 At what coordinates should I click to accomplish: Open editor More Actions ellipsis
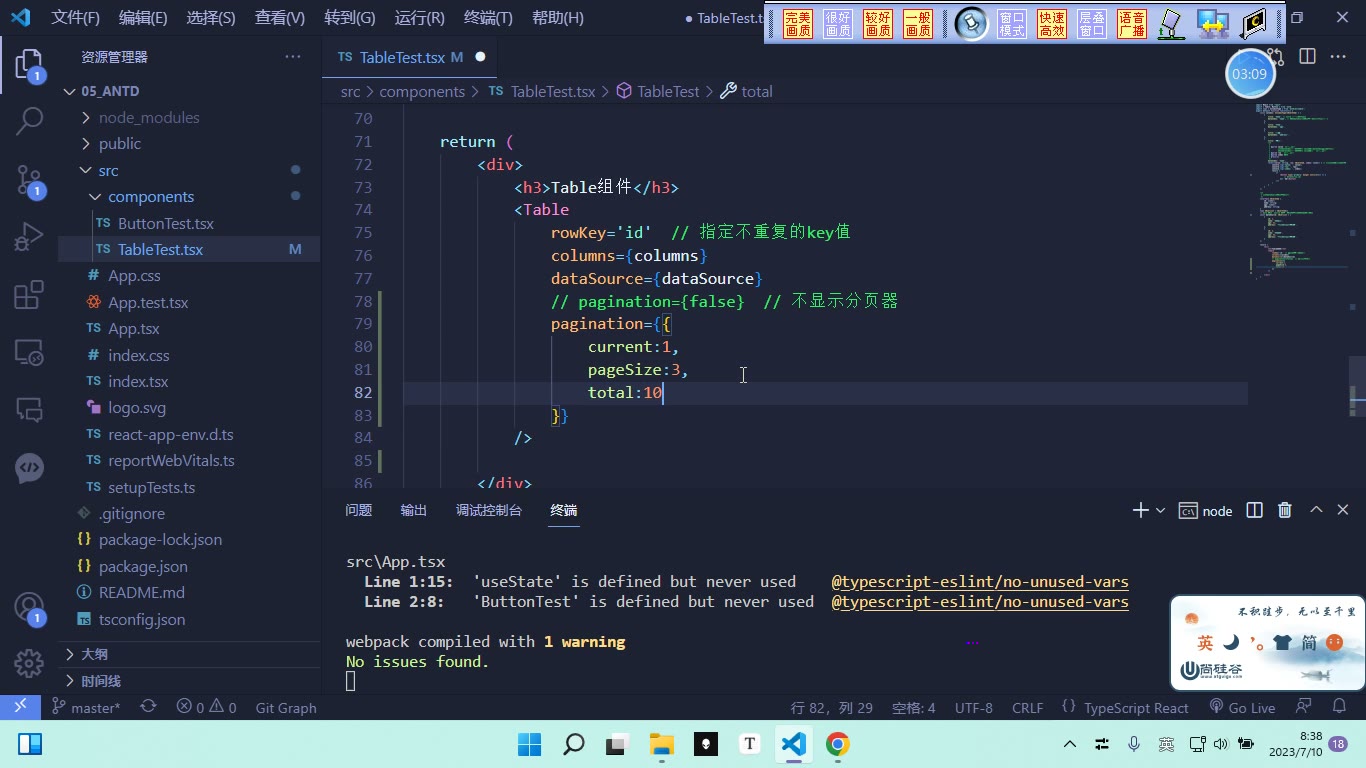(x=1338, y=57)
